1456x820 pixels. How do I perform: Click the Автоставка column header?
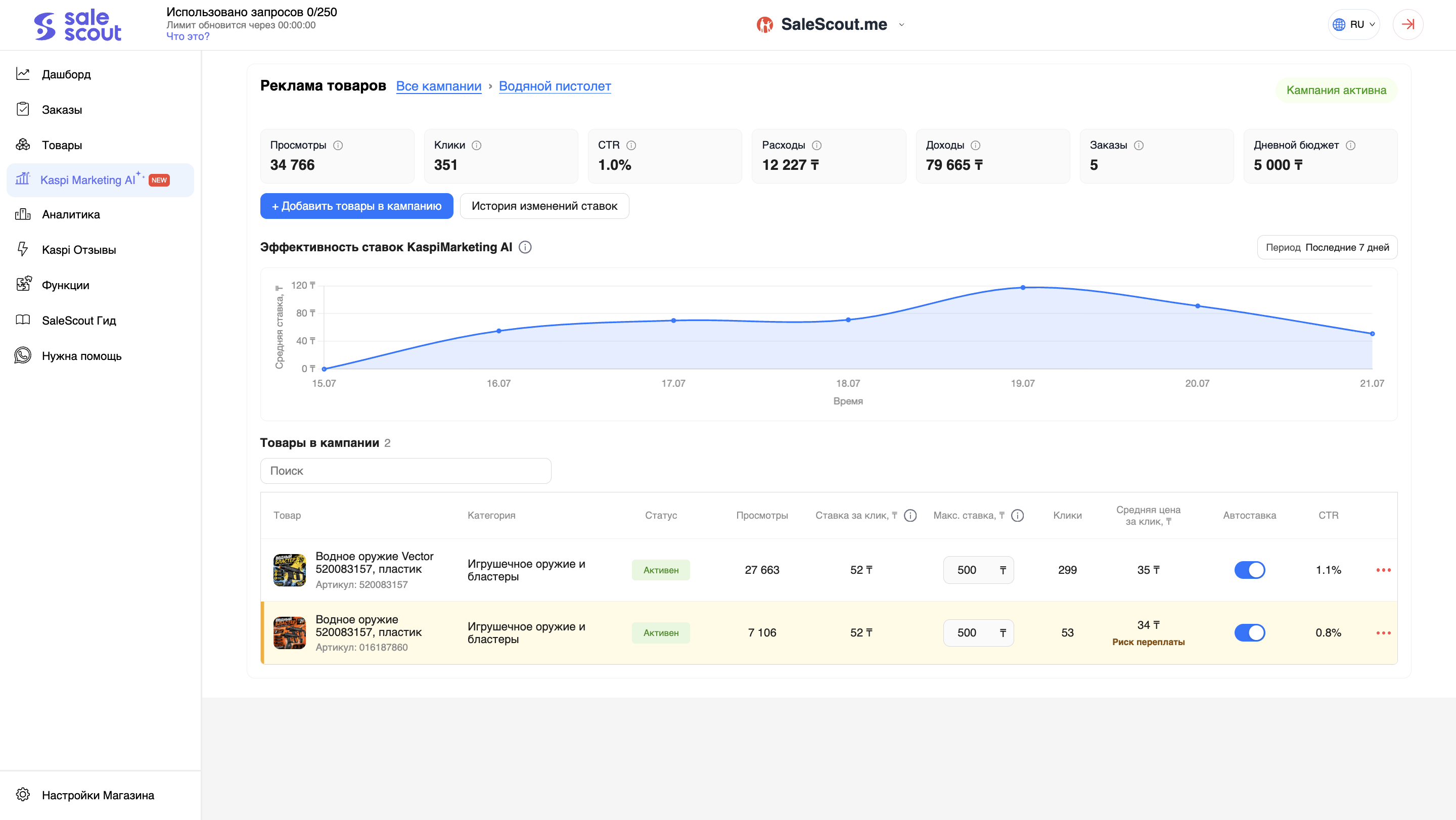point(1249,515)
